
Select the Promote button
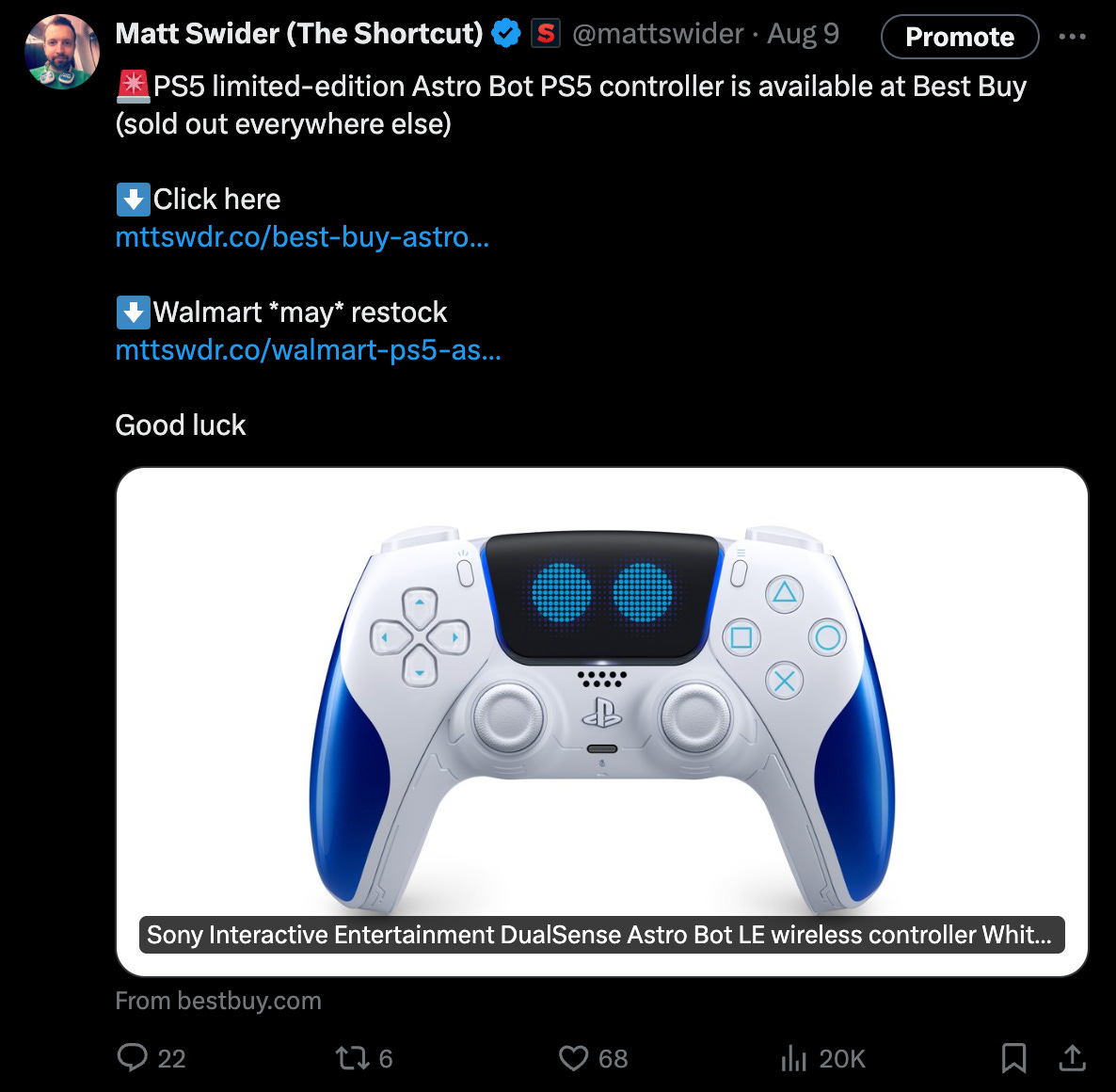[x=959, y=37]
